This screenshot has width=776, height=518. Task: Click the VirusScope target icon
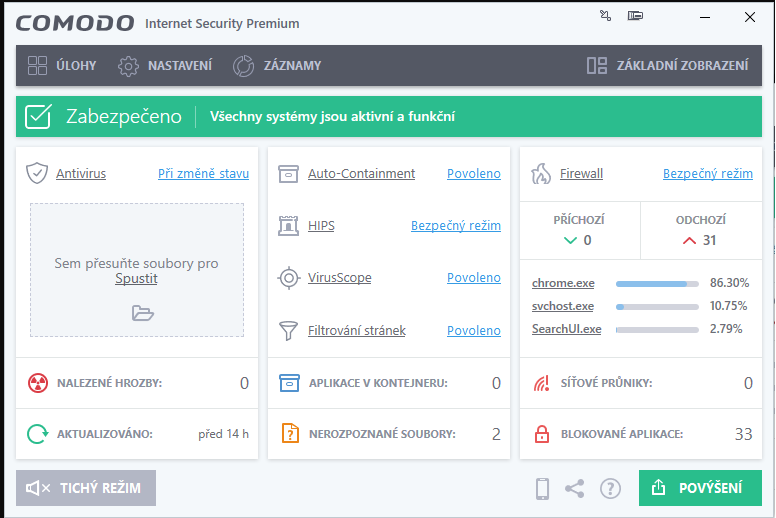tap(289, 277)
